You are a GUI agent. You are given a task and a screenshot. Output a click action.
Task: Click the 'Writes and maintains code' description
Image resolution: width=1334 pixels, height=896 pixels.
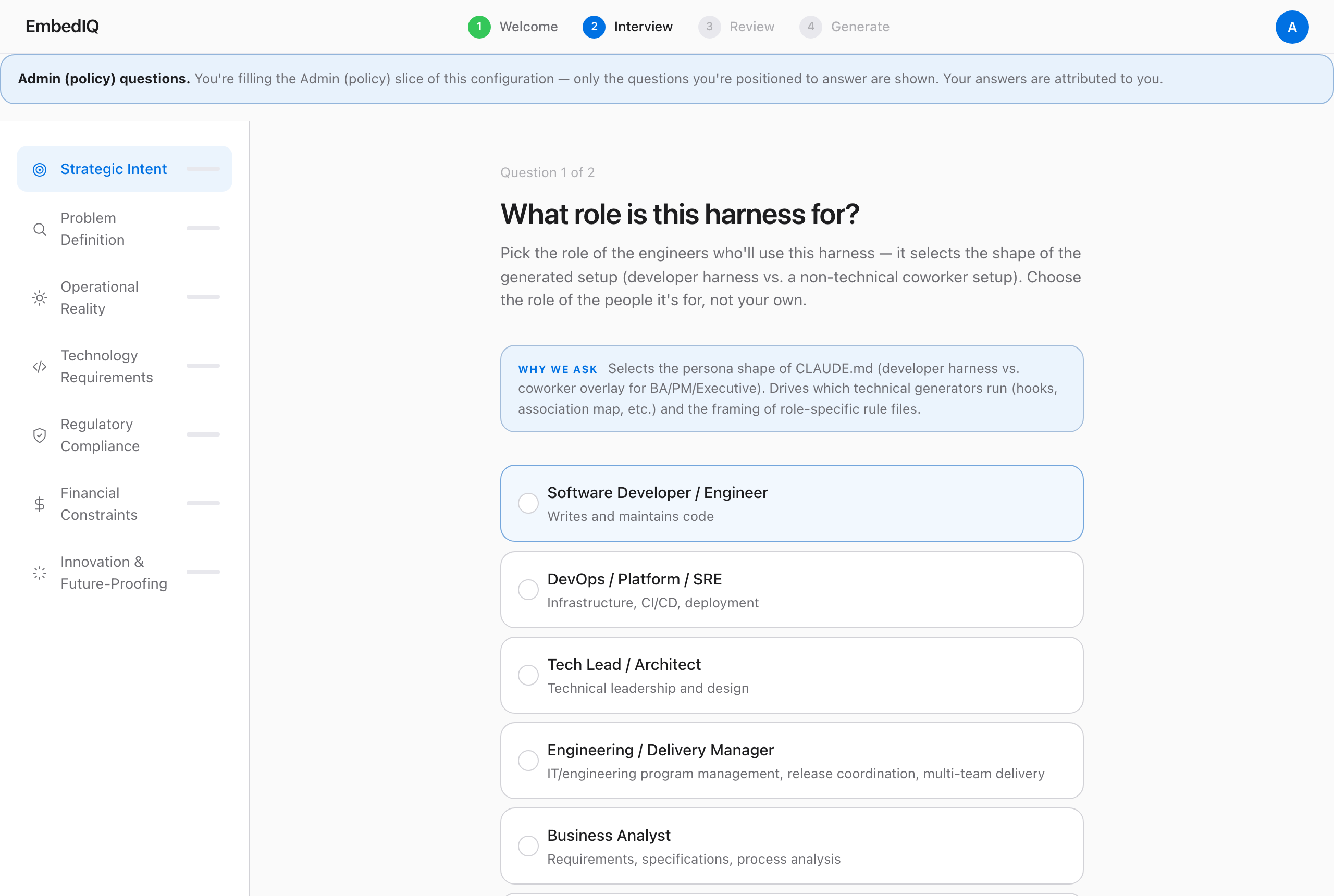click(x=631, y=517)
